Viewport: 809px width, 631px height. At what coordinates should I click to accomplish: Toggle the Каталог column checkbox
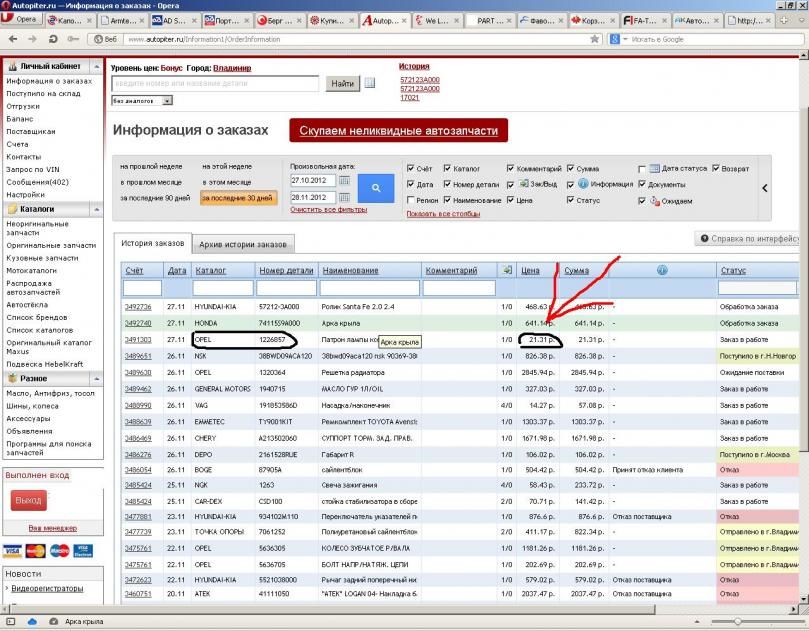point(447,168)
